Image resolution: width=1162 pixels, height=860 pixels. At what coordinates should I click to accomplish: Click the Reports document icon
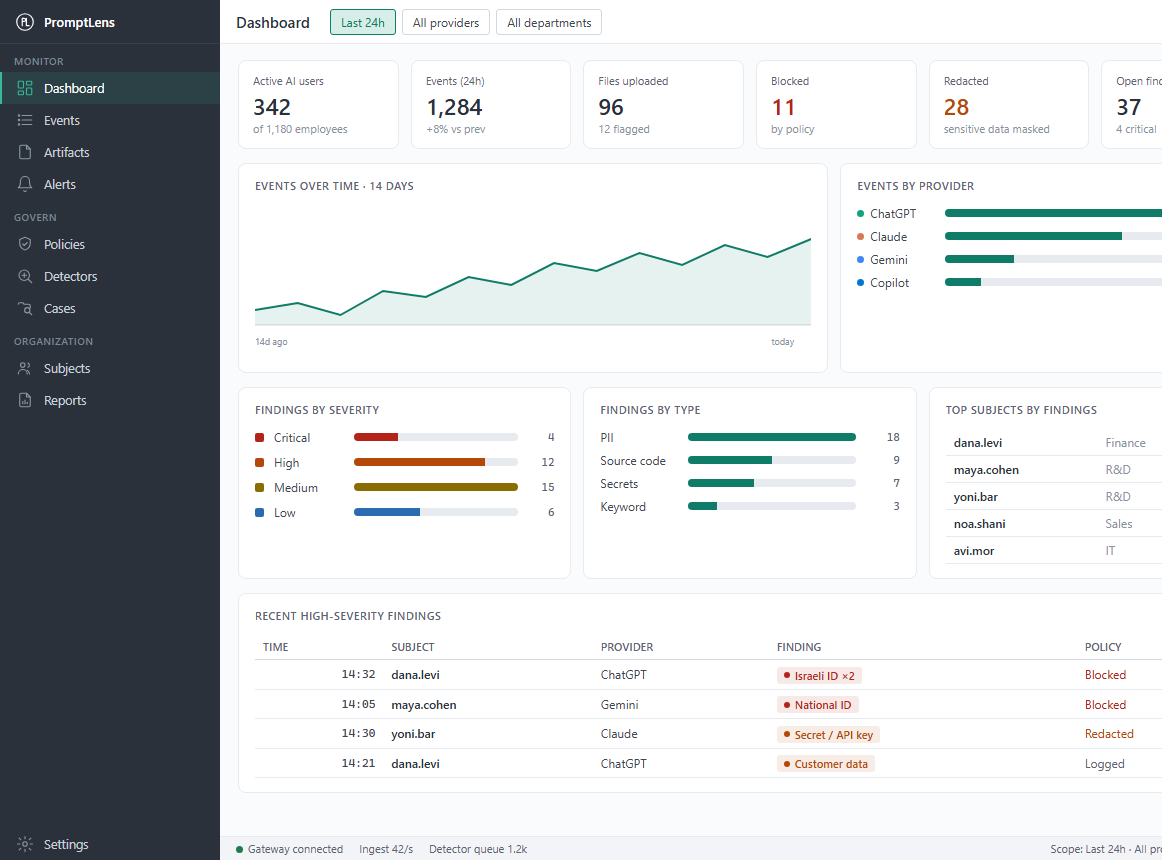click(x=25, y=400)
